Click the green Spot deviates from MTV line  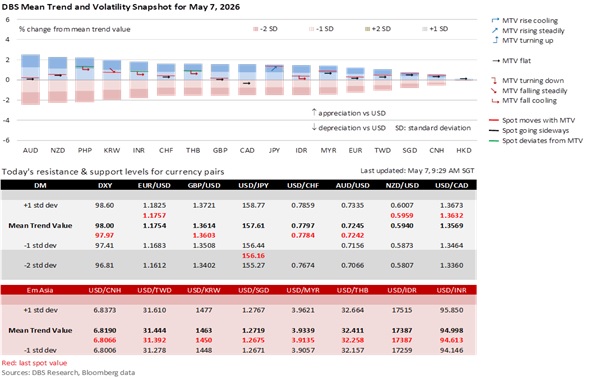pos(494,141)
